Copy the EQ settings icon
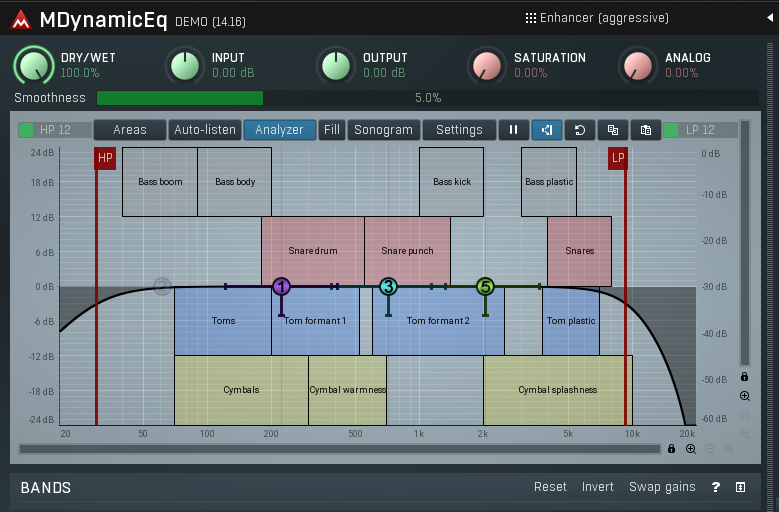This screenshot has width=779, height=512. click(x=613, y=130)
